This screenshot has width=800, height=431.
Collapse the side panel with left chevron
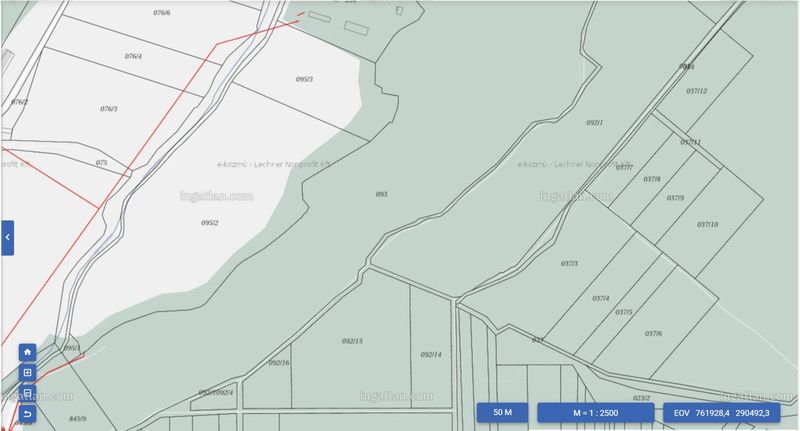pyautogui.click(x=7, y=238)
